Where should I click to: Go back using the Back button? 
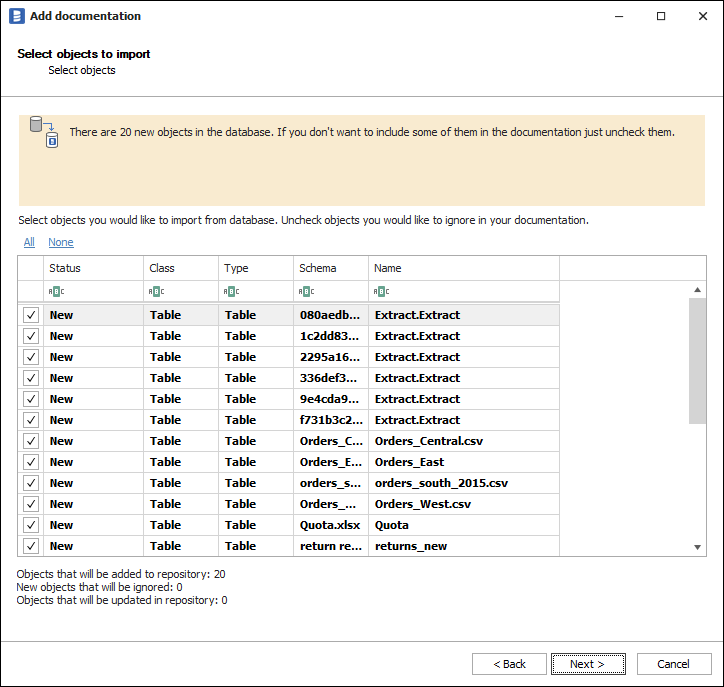(x=509, y=664)
